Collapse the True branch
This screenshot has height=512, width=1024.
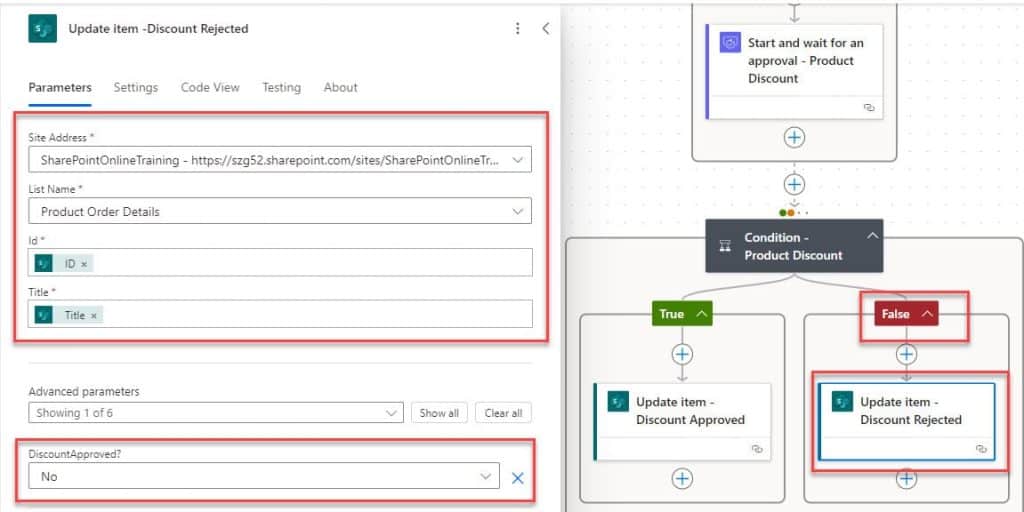(x=703, y=314)
